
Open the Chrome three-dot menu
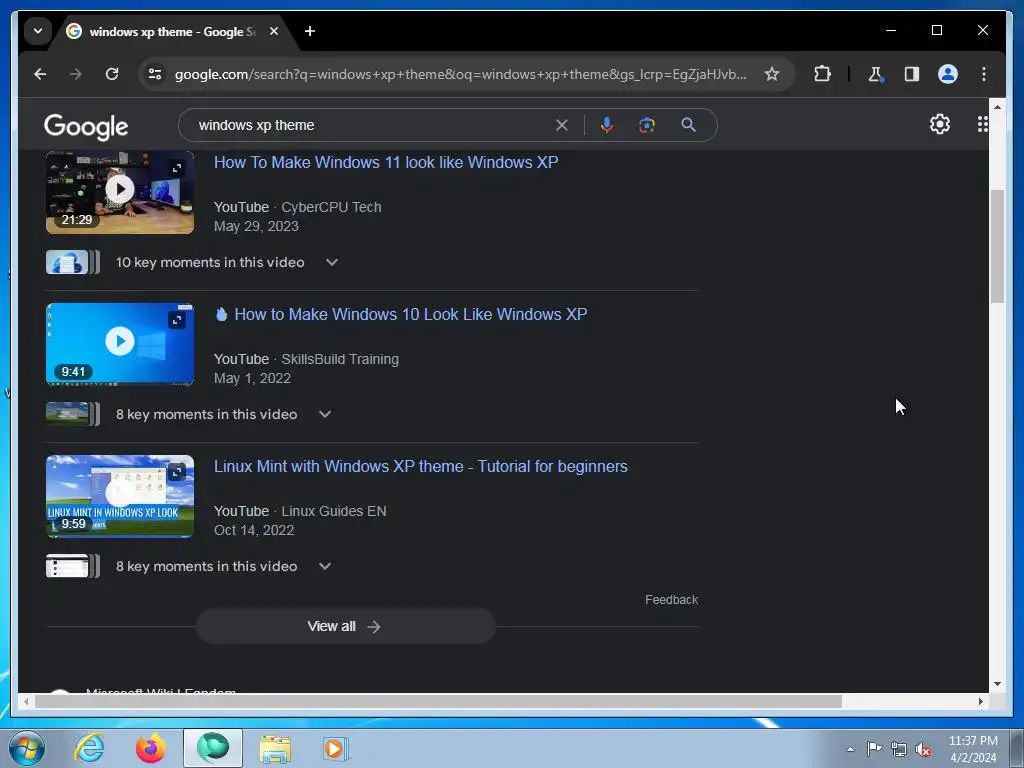[x=984, y=74]
